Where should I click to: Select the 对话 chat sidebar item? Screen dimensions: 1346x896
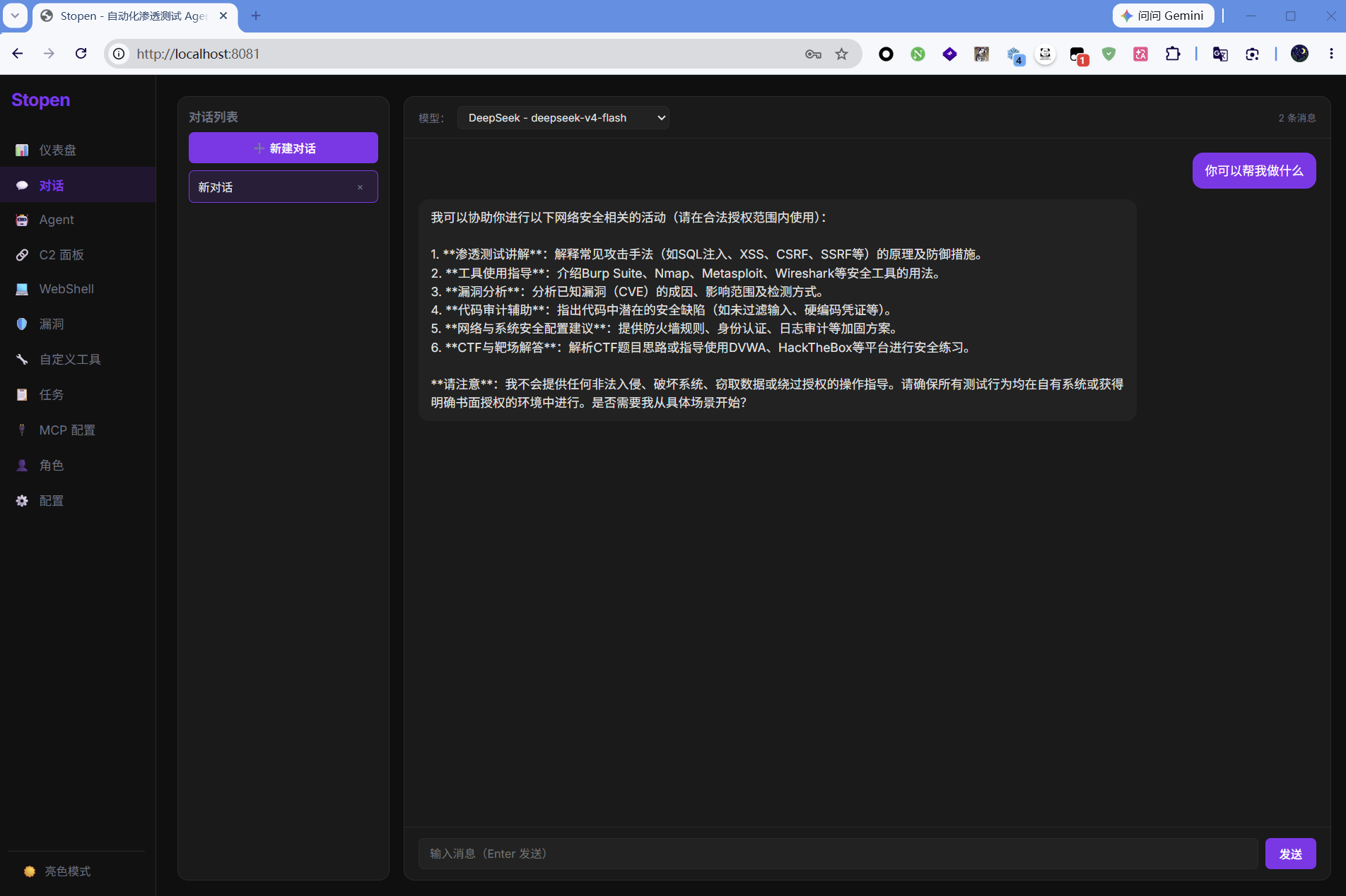click(x=78, y=185)
